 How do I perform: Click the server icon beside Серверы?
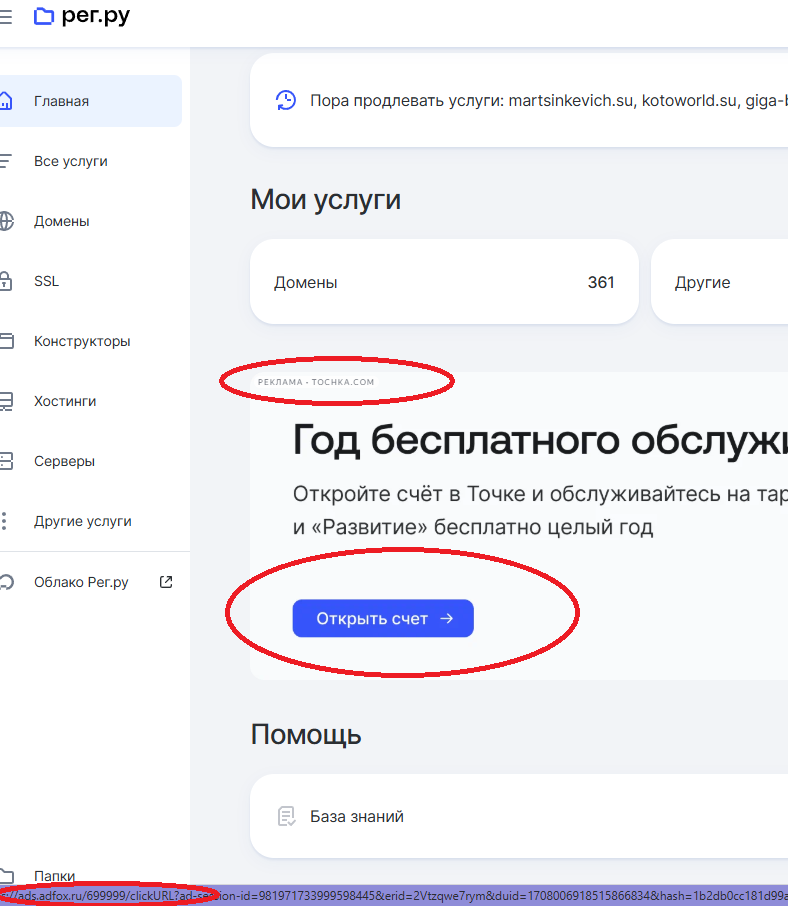pyautogui.click(x=6, y=461)
